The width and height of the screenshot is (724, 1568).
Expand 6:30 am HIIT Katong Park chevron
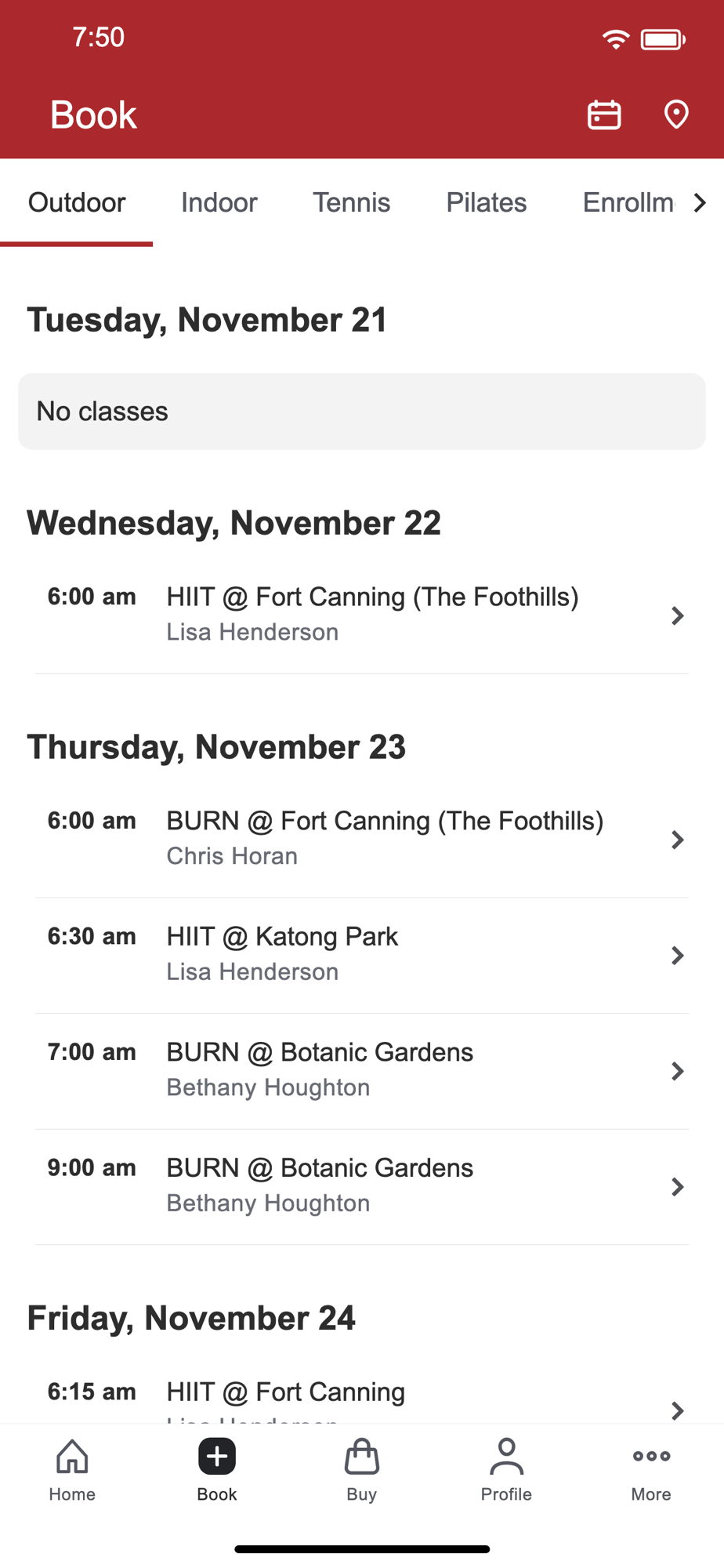click(x=678, y=955)
